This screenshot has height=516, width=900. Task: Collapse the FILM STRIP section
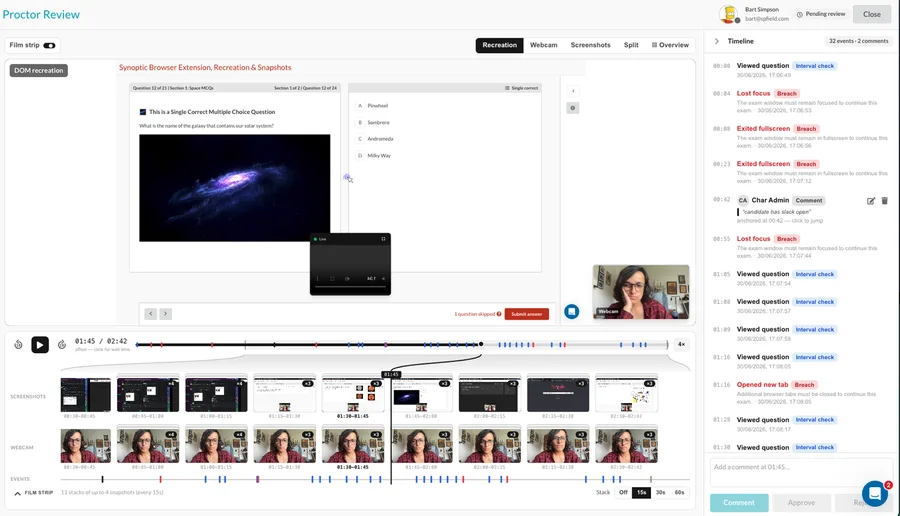[17, 493]
